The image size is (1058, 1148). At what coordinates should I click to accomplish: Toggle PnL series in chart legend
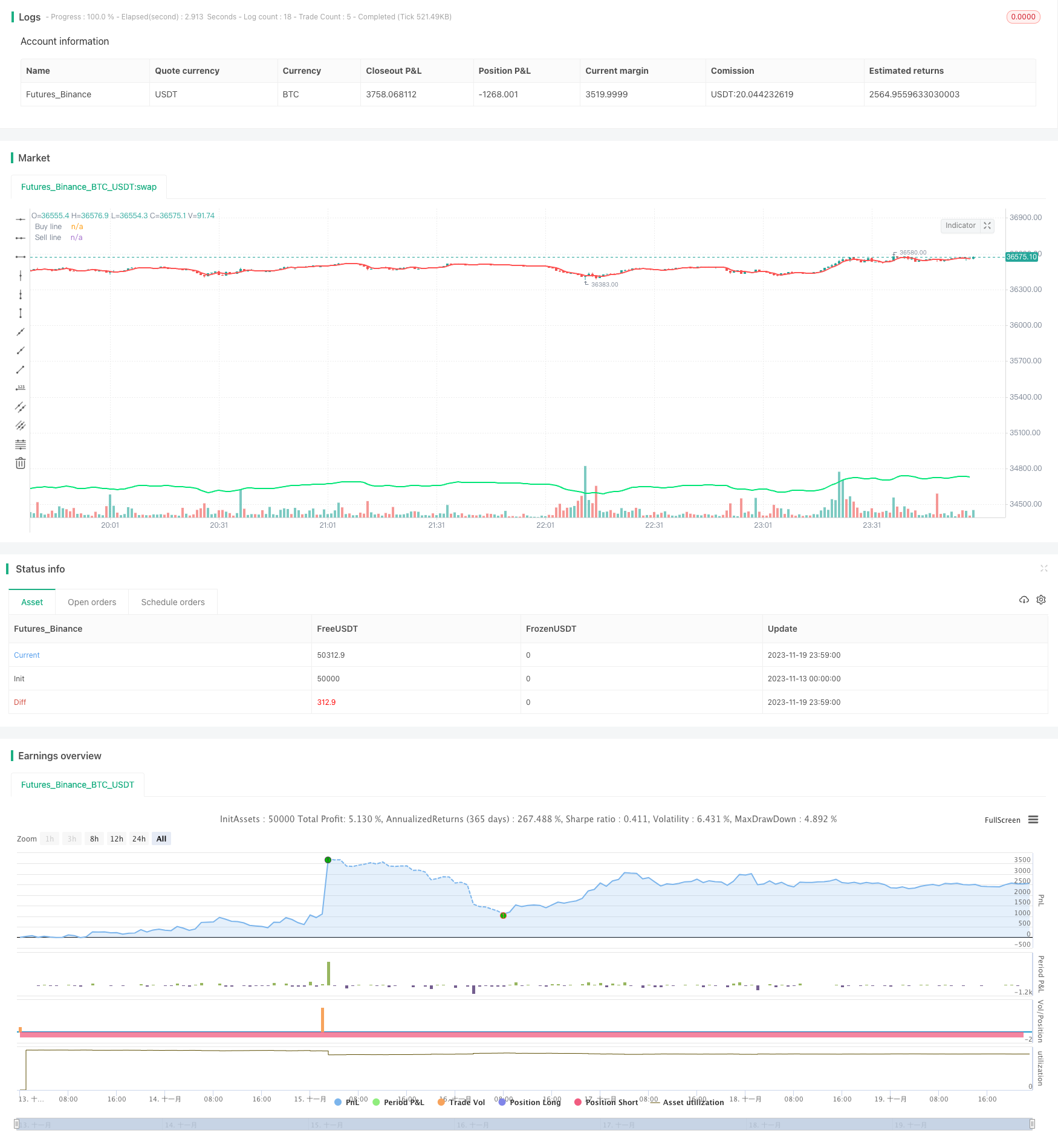pos(347,1102)
